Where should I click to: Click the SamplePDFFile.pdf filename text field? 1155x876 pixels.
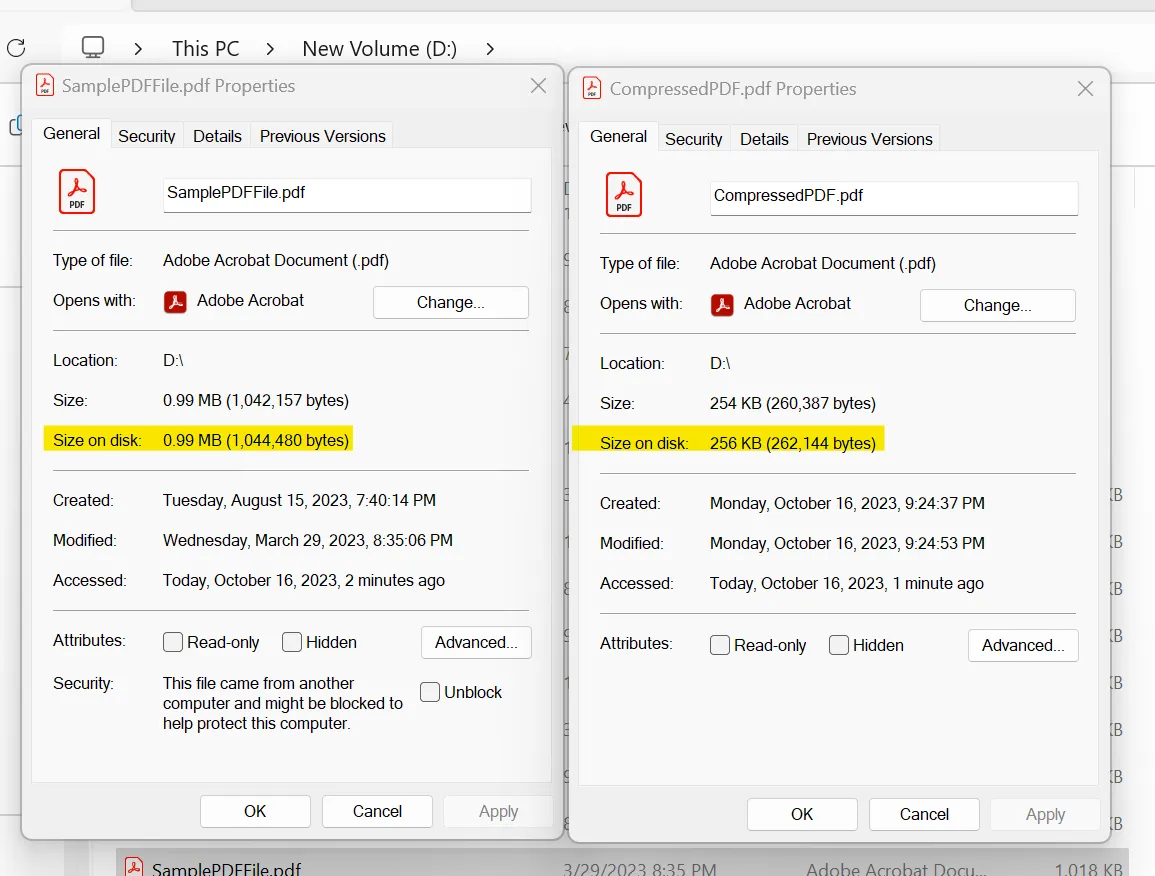pyautogui.click(x=346, y=193)
